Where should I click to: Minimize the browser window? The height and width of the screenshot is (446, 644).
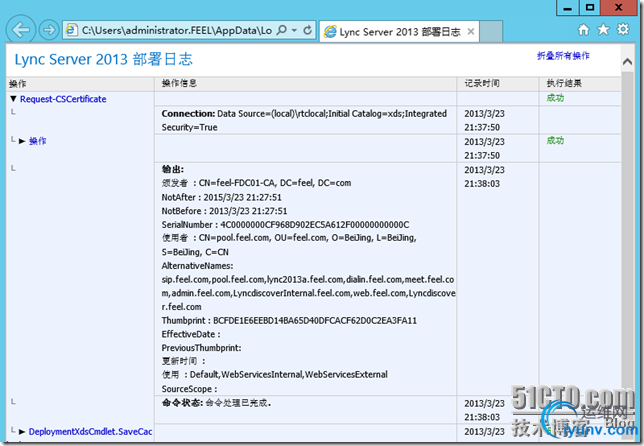[x=568, y=8]
